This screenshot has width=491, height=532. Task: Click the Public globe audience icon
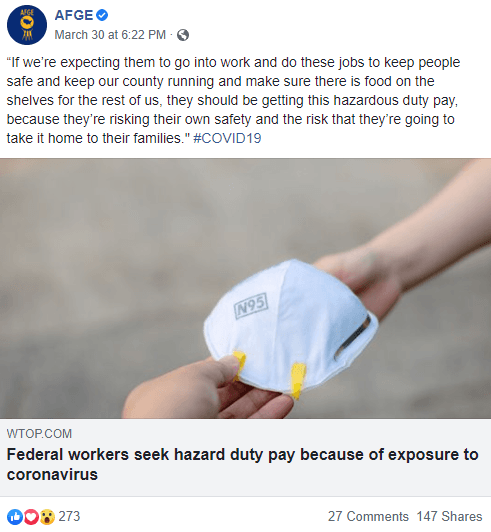pos(183,35)
